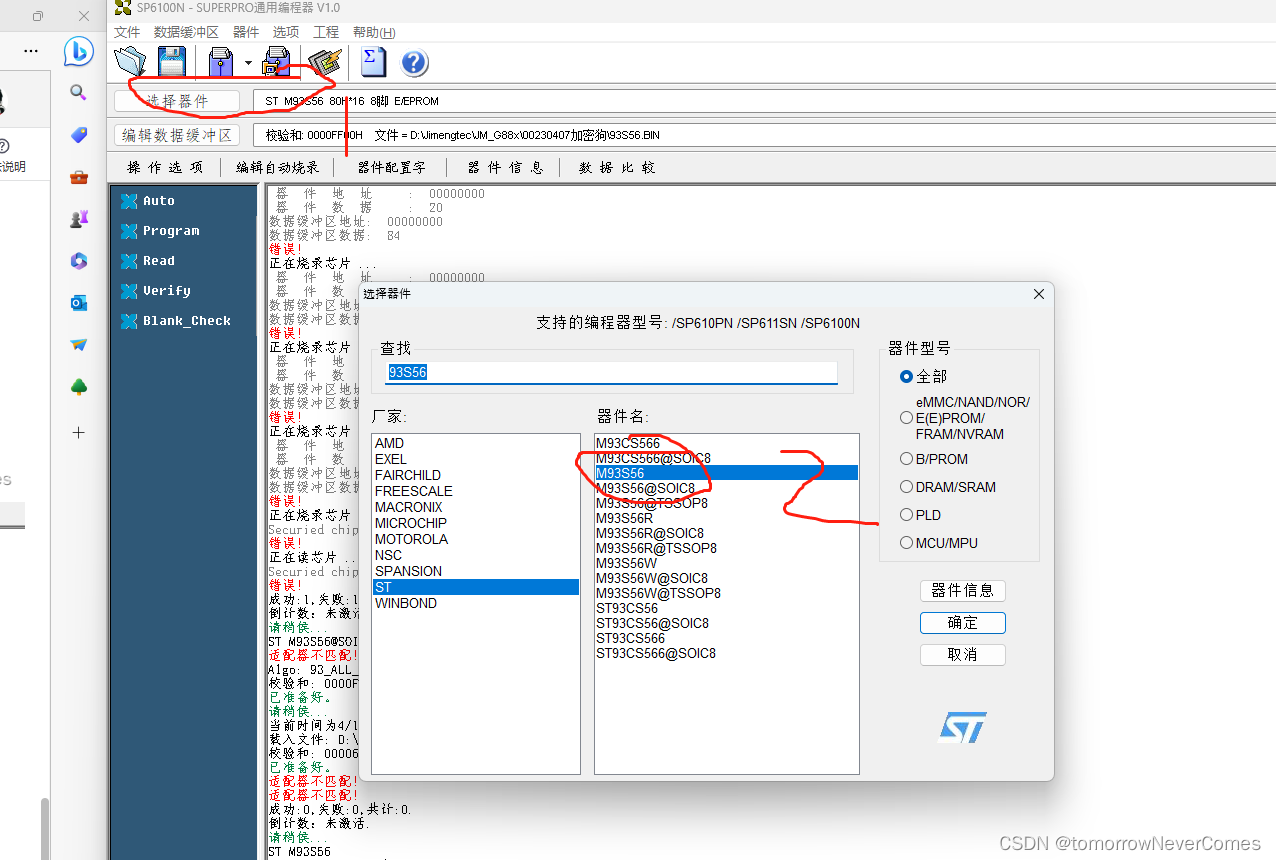
Task: Click plus icon in browser sidebar
Action: click(79, 432)
